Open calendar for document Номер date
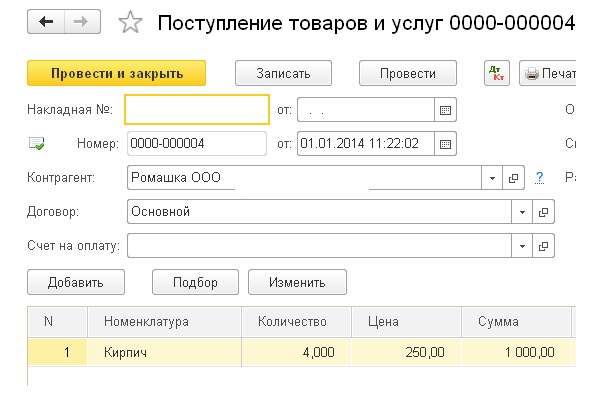The width and height of the screenshot is (593, 400). [445, 144]
